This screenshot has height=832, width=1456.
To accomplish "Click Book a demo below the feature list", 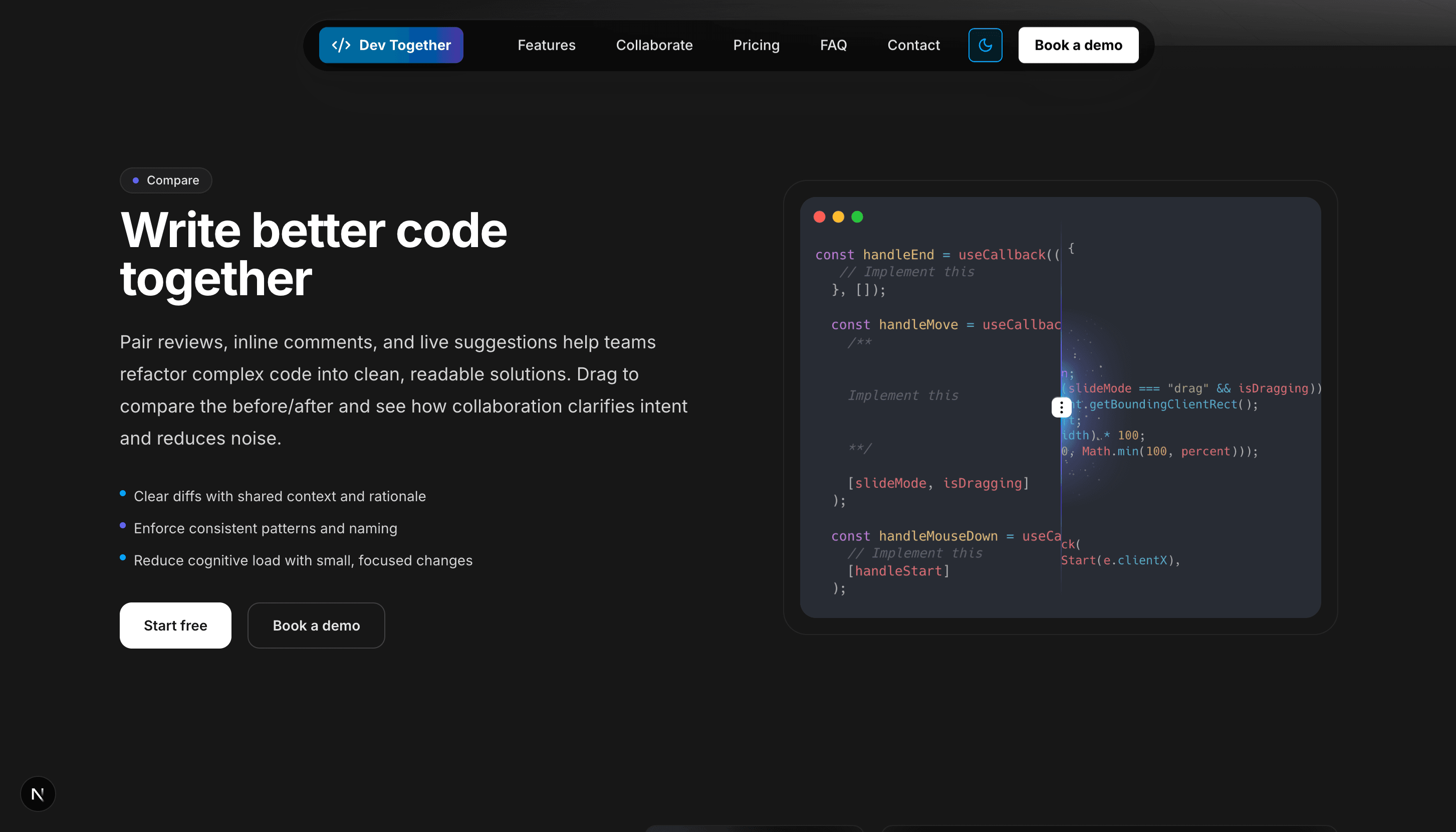I will [316, 625].
